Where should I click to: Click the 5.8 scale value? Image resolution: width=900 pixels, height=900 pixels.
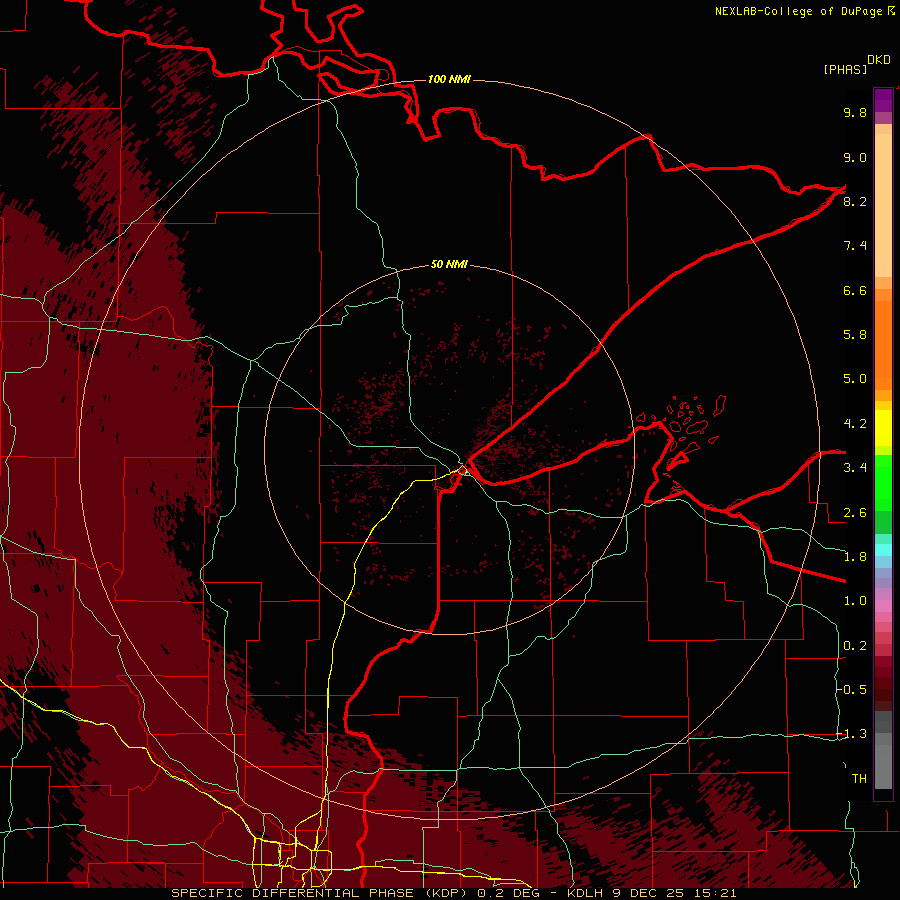[855, 335]
